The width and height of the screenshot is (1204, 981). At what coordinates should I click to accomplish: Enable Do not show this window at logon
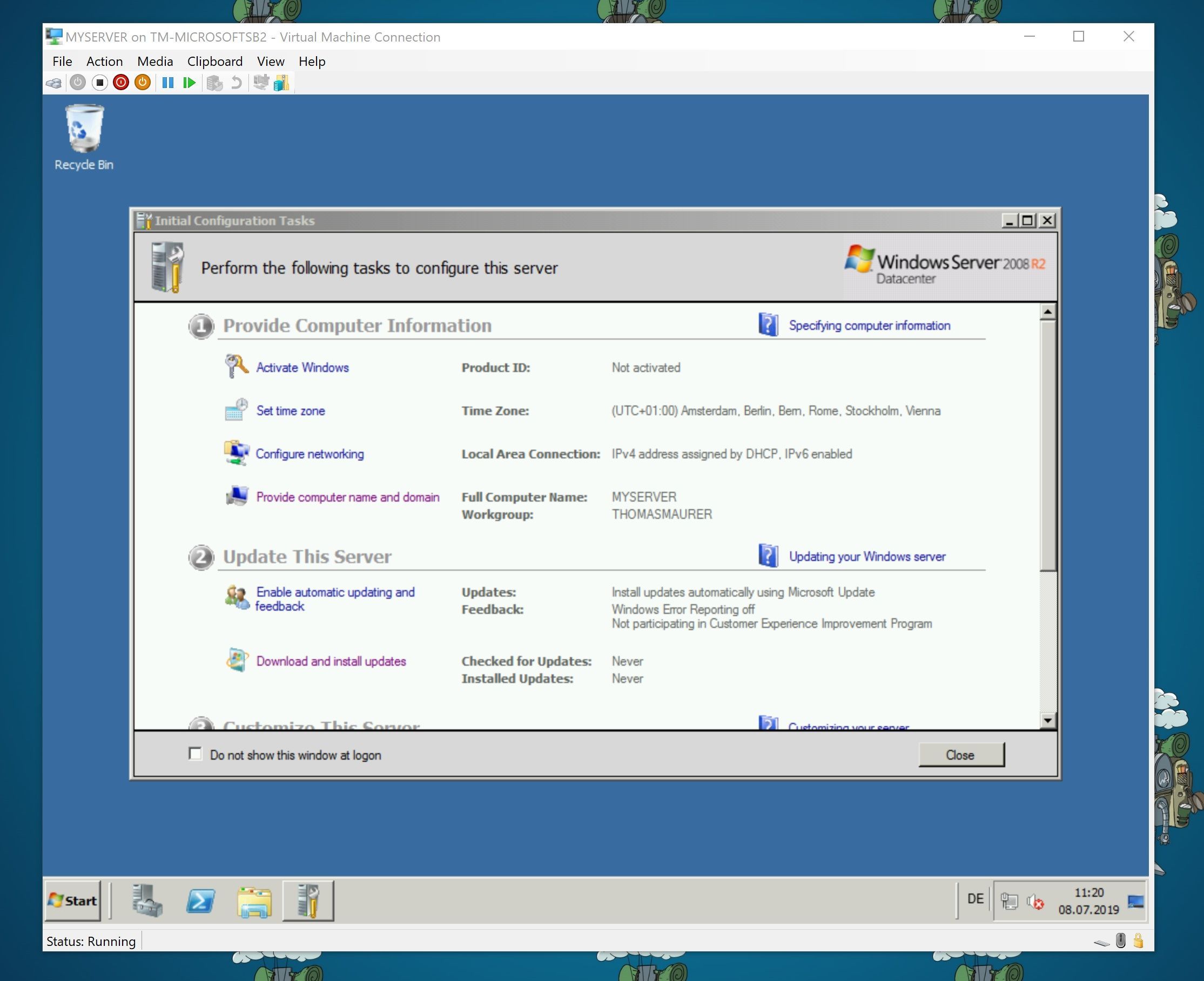(x=196, y=754)
